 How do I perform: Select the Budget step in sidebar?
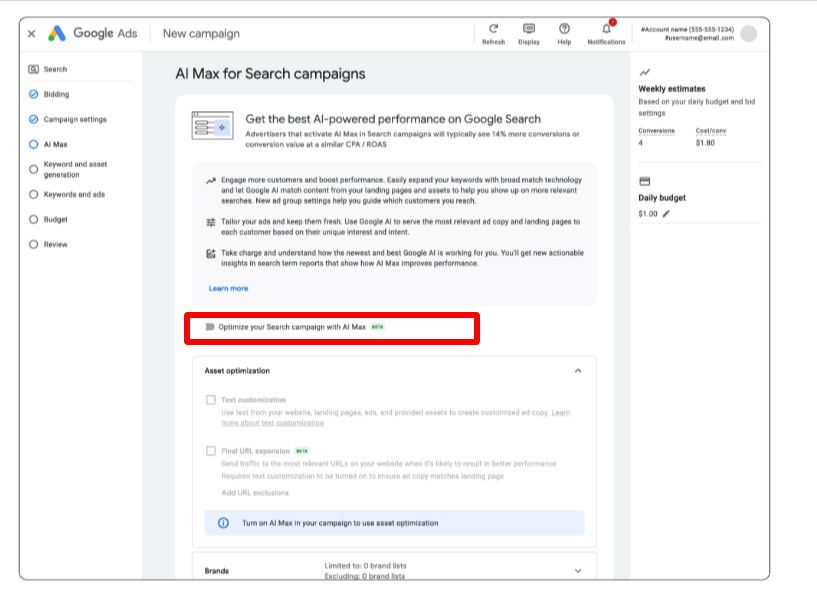[x=56, y=219]
